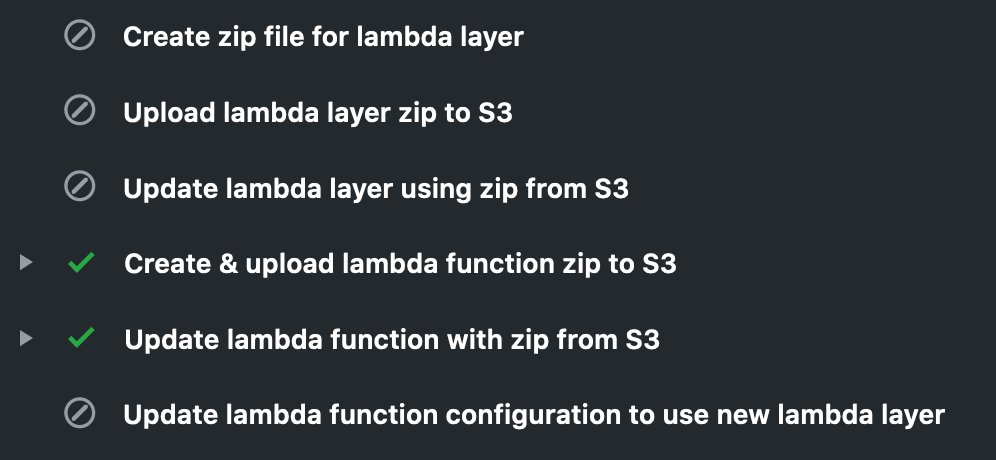996x460 pixels.
Task: Select 'Create zip file for lambda layer' step
Action: (323, 38)
